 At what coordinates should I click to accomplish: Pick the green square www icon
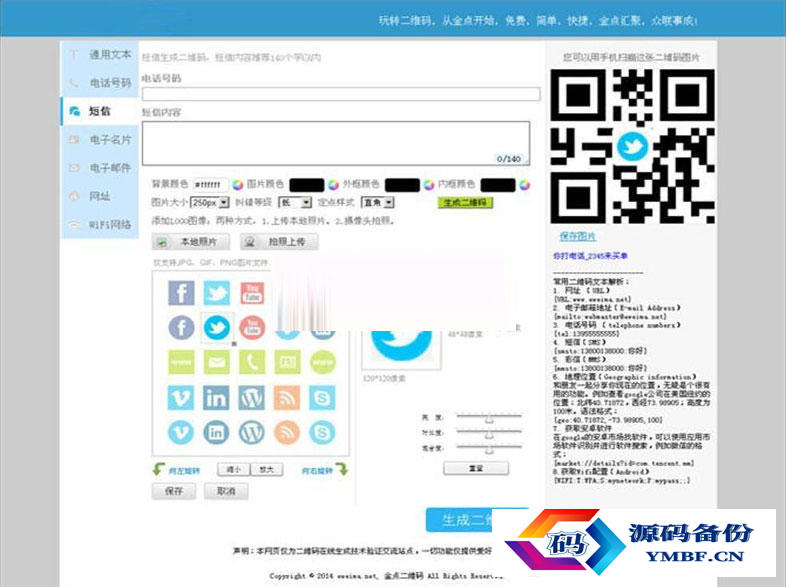[x=181, y=362]
